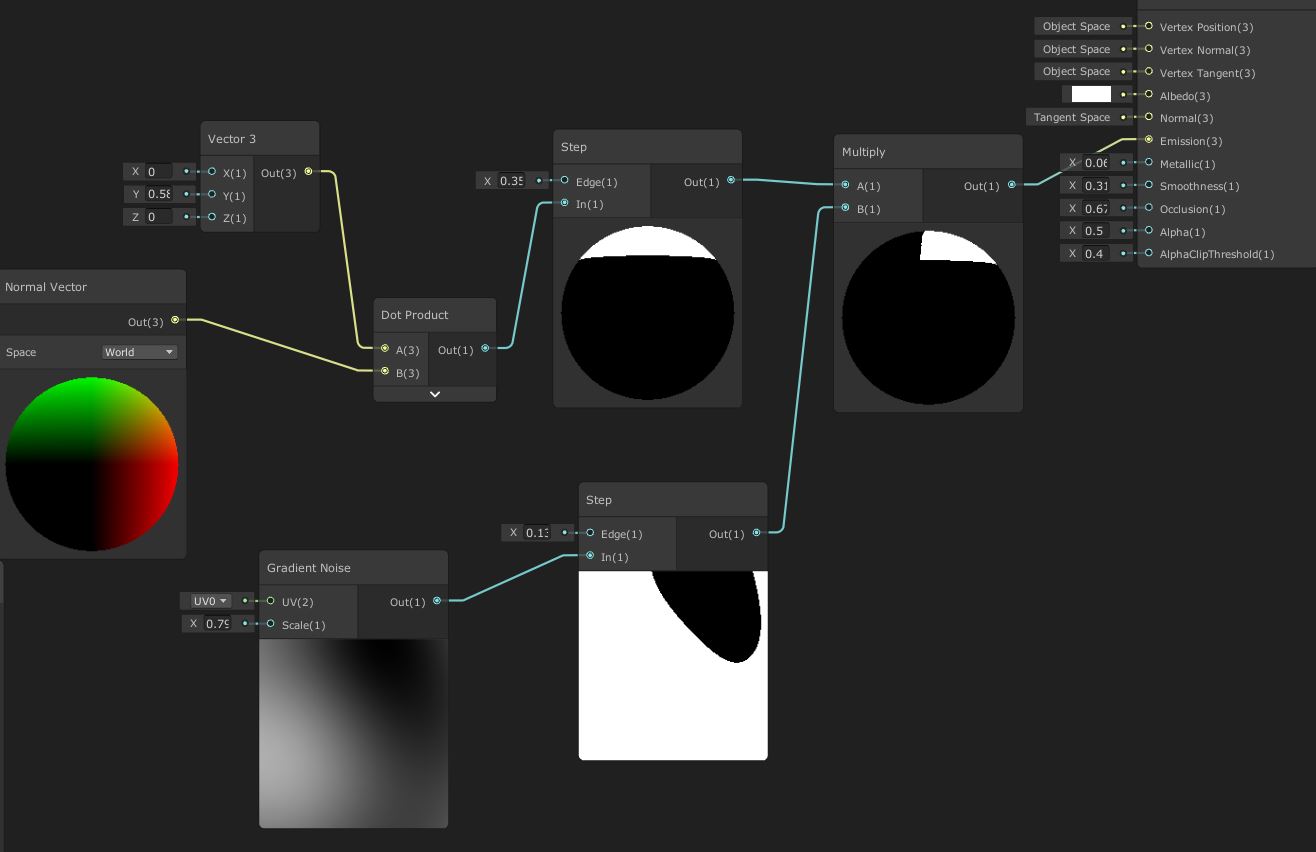Edit the Y value field on Vector 3
1316x852 pixels.
(x=160, y=194)
